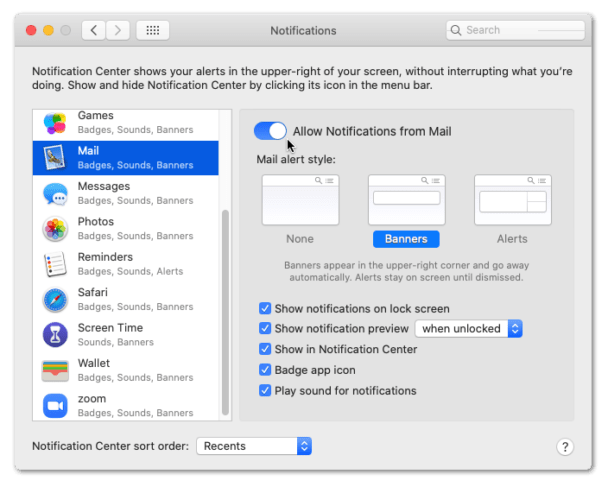Viewport: 608px width, 487px height.
Task: Click the Messages speech bubble icon
Action: (55, 193)
